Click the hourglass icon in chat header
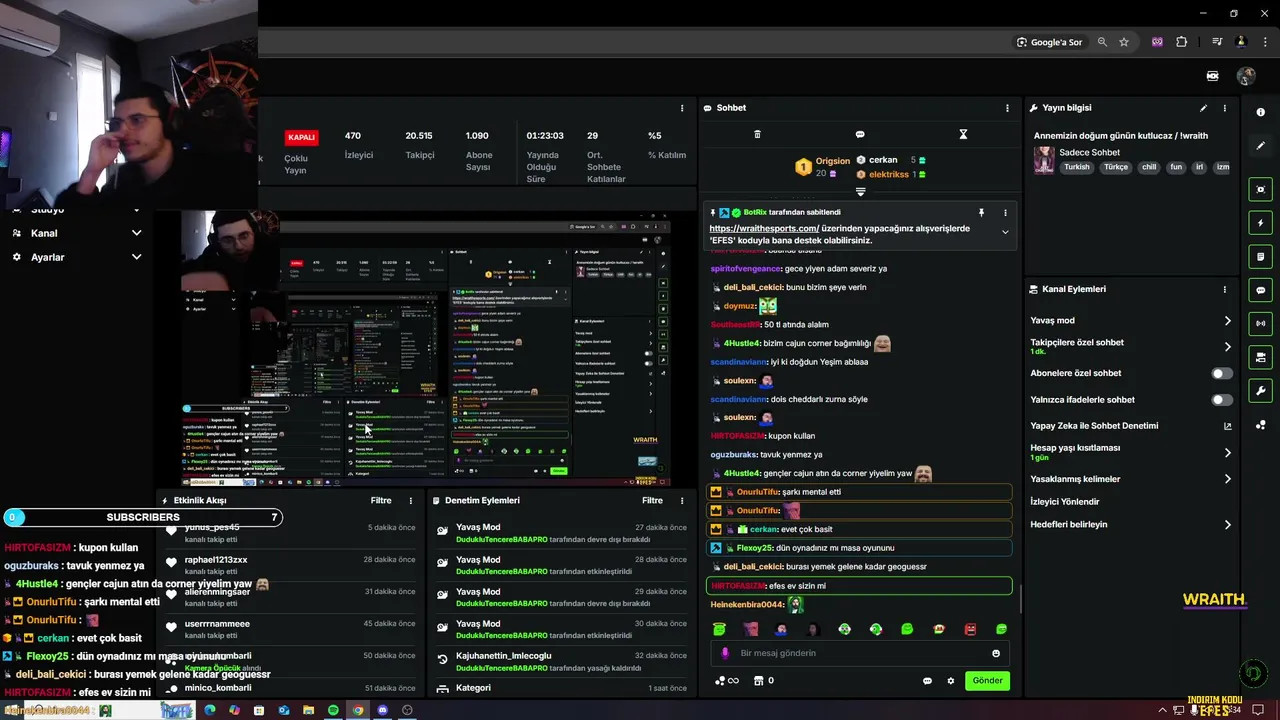Viewport: 1280px width, 720px height. click(x=963, y=134)
